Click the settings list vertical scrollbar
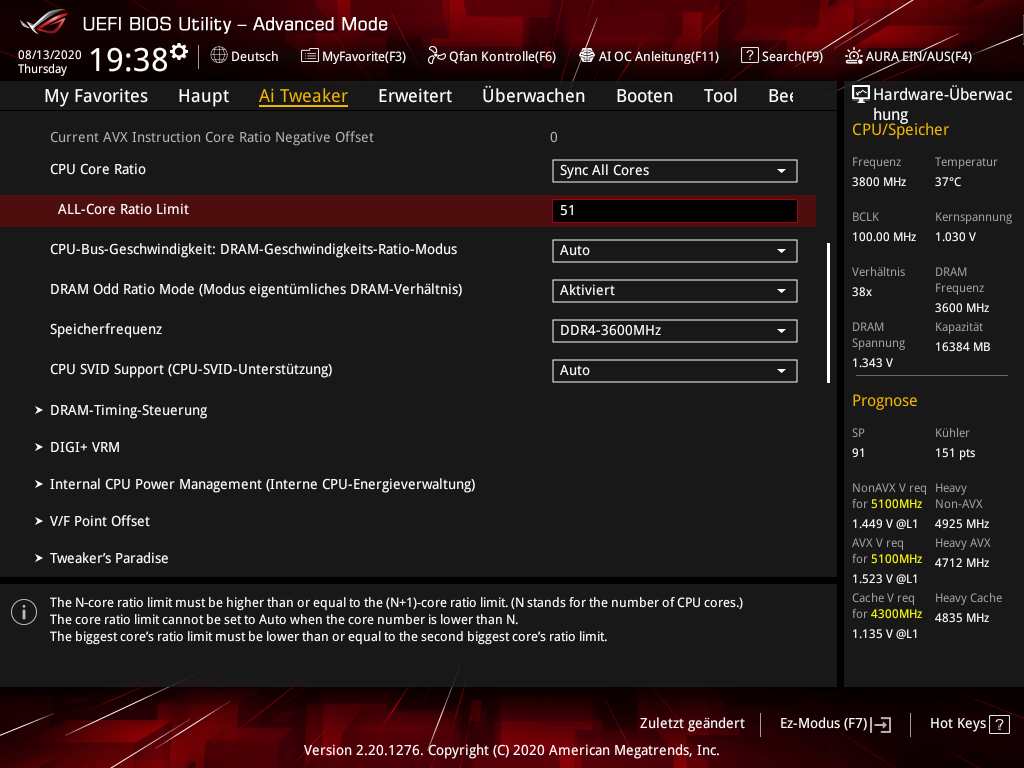The height and width of the screenshot is (768, 1024). coord(828,313)
